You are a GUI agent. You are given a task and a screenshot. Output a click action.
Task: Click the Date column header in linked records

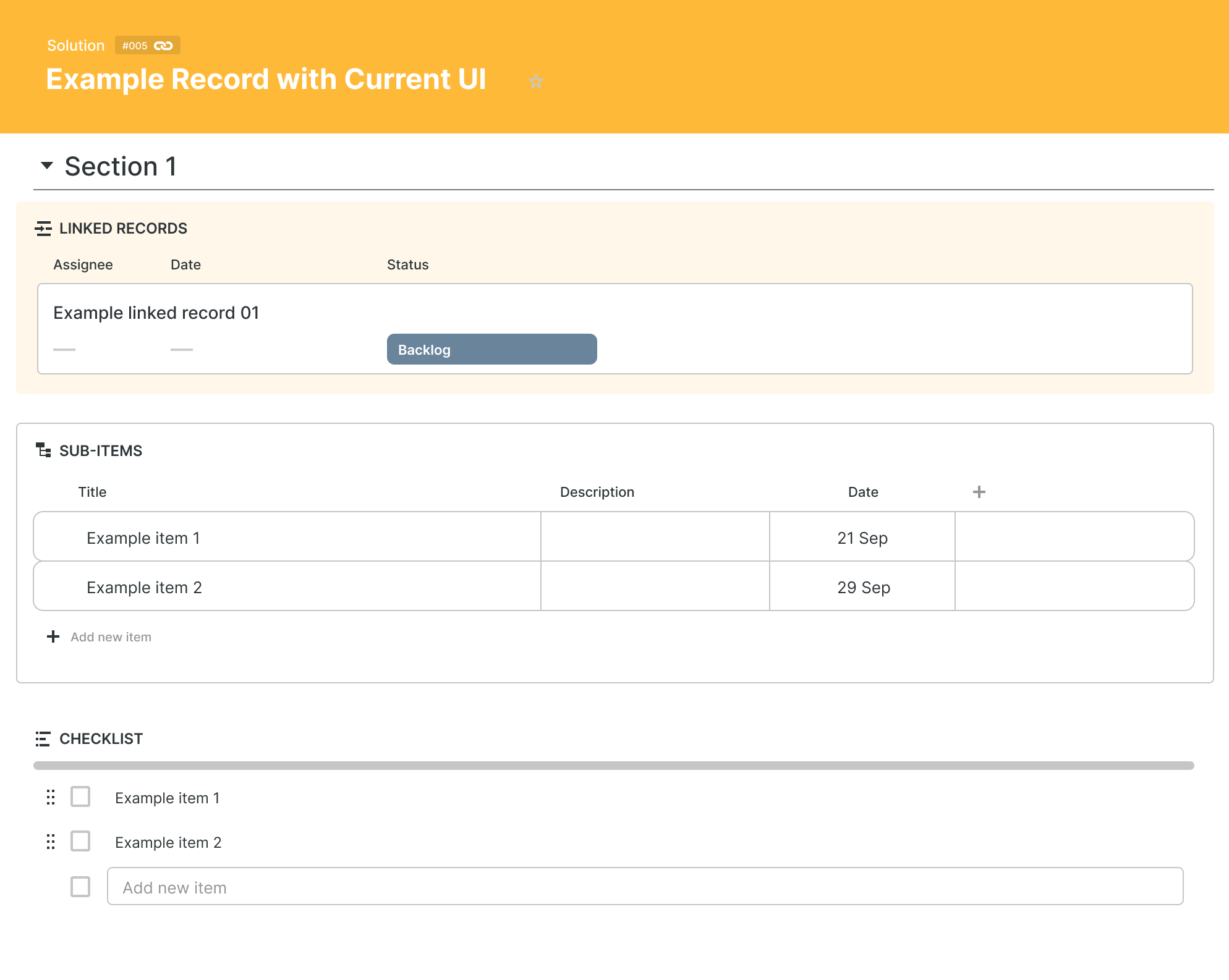tap(185, 264)
